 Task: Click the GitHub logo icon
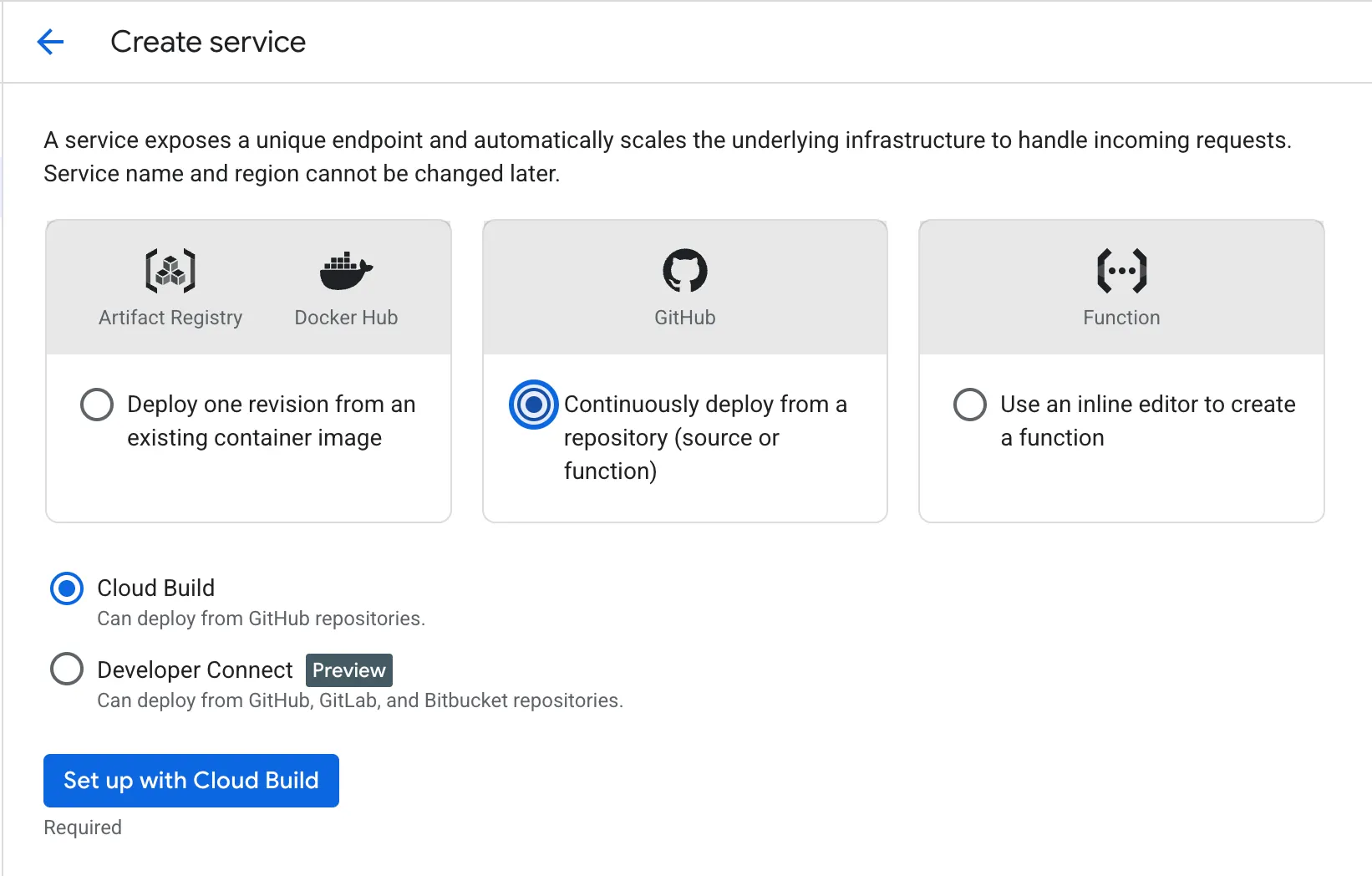(x=684, y=269)
